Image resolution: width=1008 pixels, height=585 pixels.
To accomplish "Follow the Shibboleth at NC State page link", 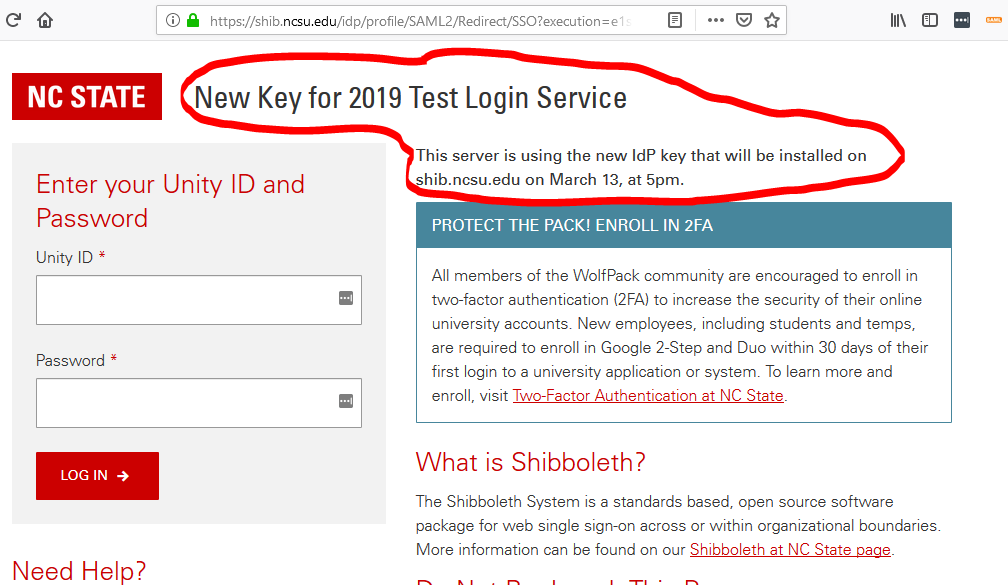I will [790, 550].
